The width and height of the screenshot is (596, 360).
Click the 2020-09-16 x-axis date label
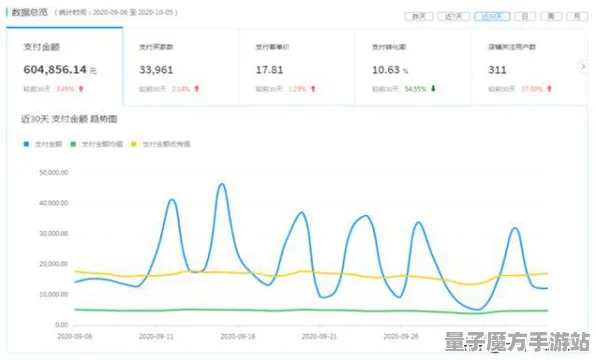tap(238, 336)
